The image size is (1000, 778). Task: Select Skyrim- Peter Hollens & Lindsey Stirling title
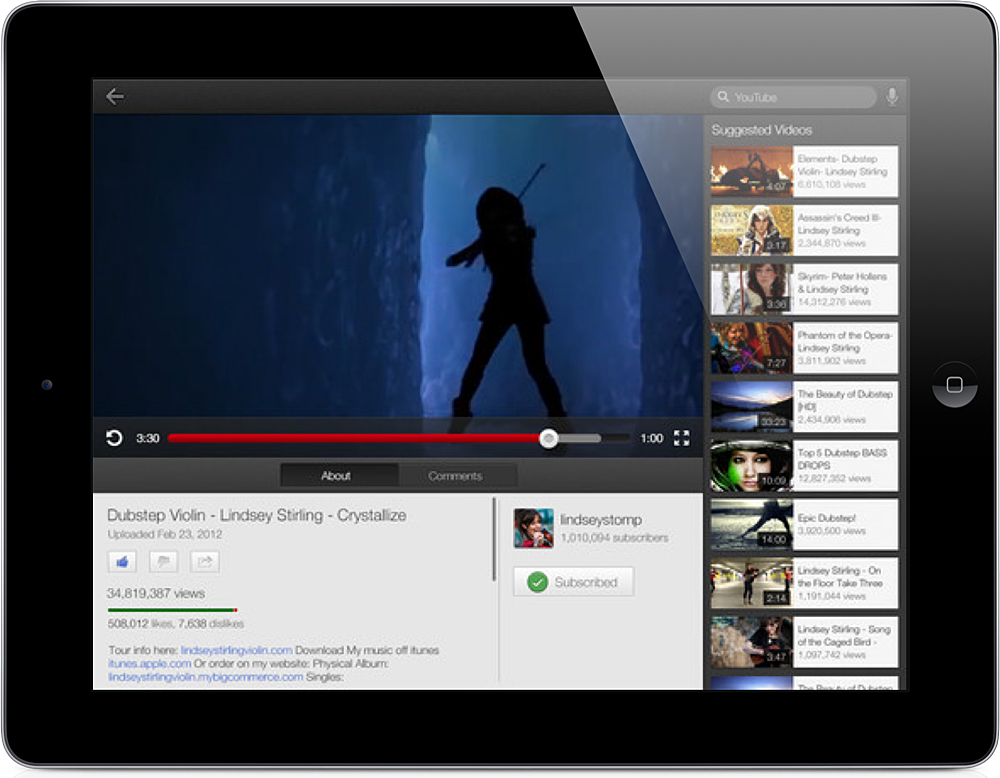[842, 283]
